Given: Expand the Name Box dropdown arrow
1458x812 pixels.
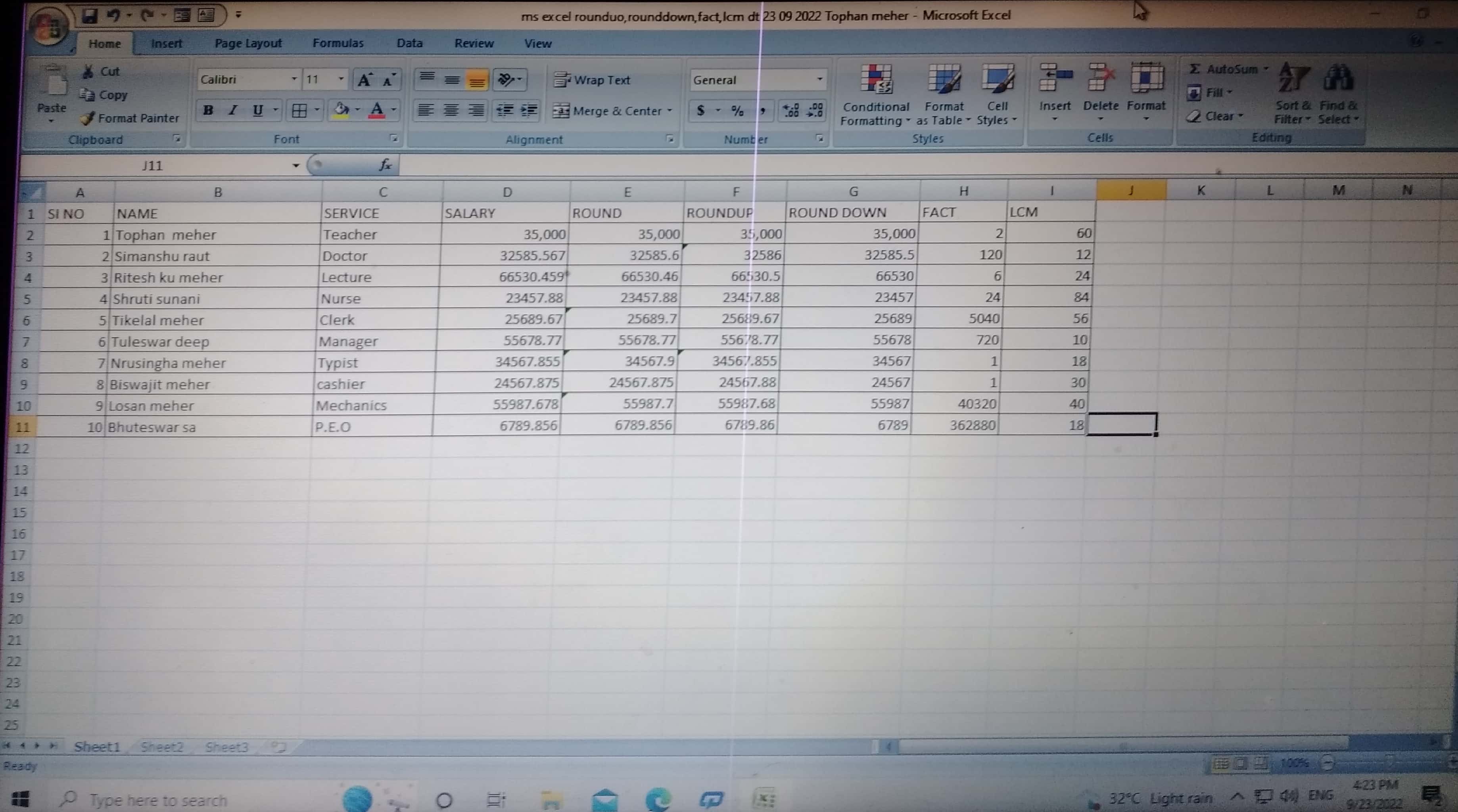Looking at the screenshot, I should click(295, 166).
